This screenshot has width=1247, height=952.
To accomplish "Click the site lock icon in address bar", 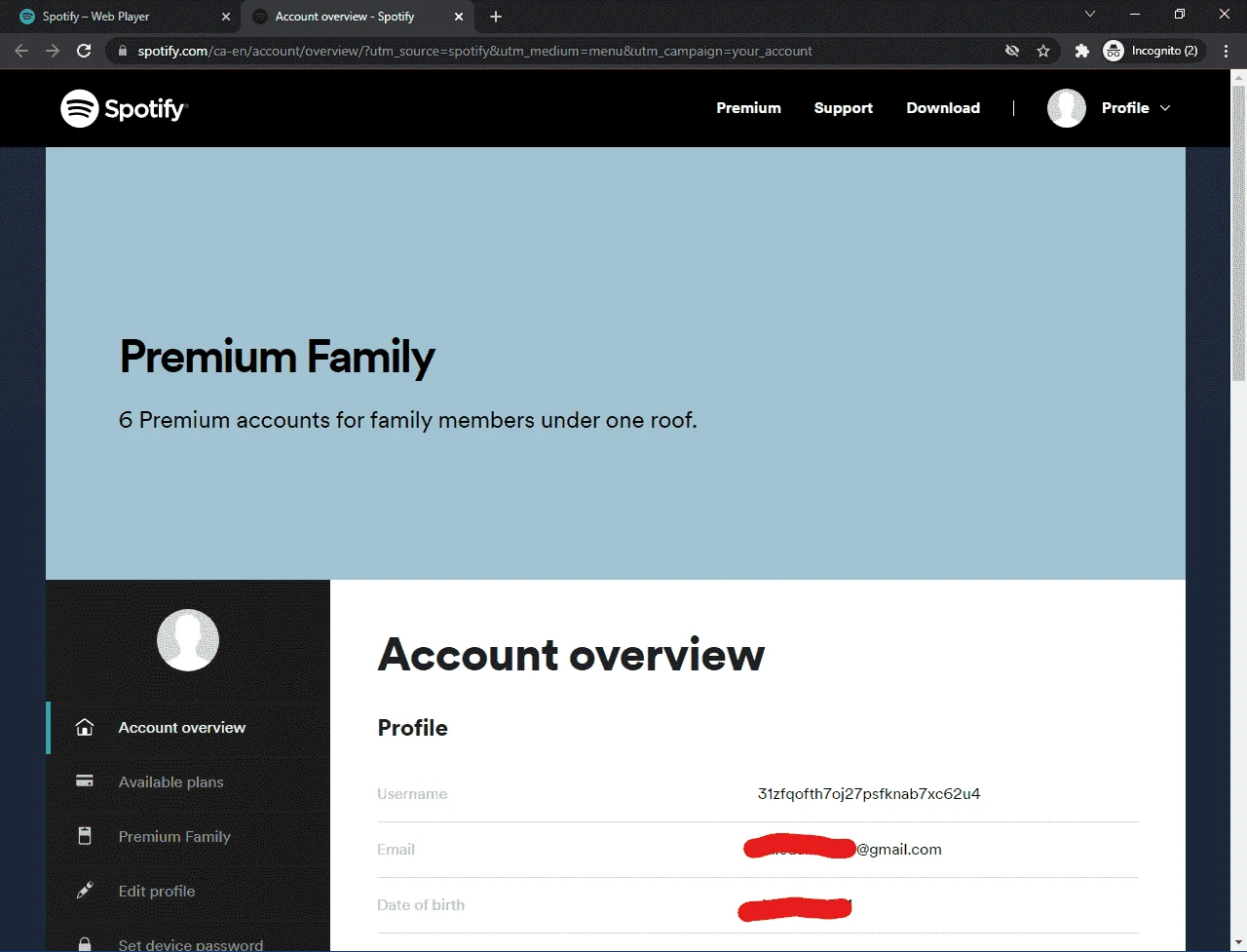I will point(122,51).
